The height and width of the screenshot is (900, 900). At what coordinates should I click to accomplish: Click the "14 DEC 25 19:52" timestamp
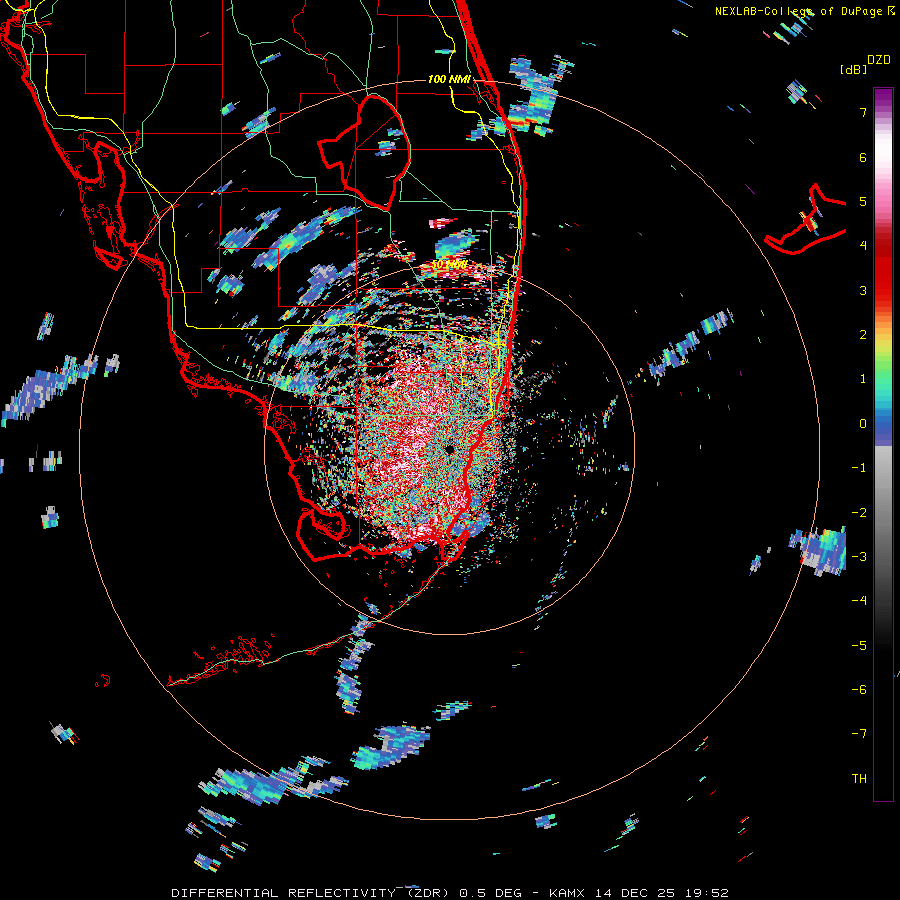click(x=661, y=893)
